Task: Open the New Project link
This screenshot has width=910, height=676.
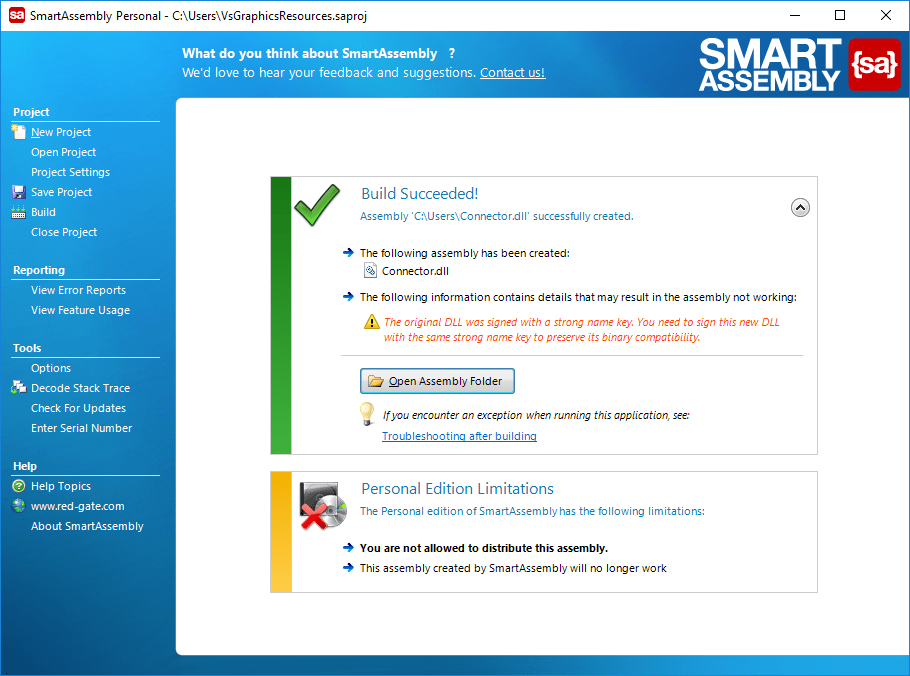Action: coord(61,132)
